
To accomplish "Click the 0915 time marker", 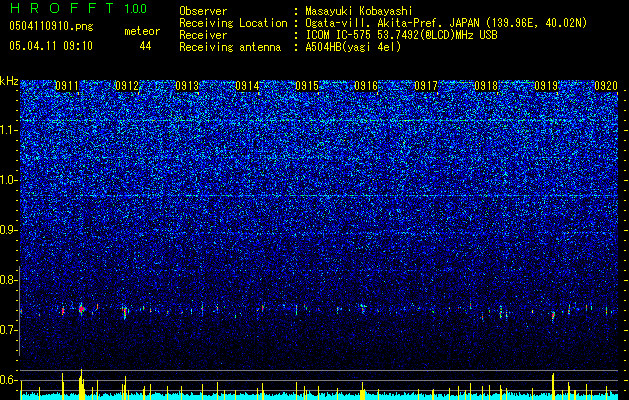I will [307, 86].
